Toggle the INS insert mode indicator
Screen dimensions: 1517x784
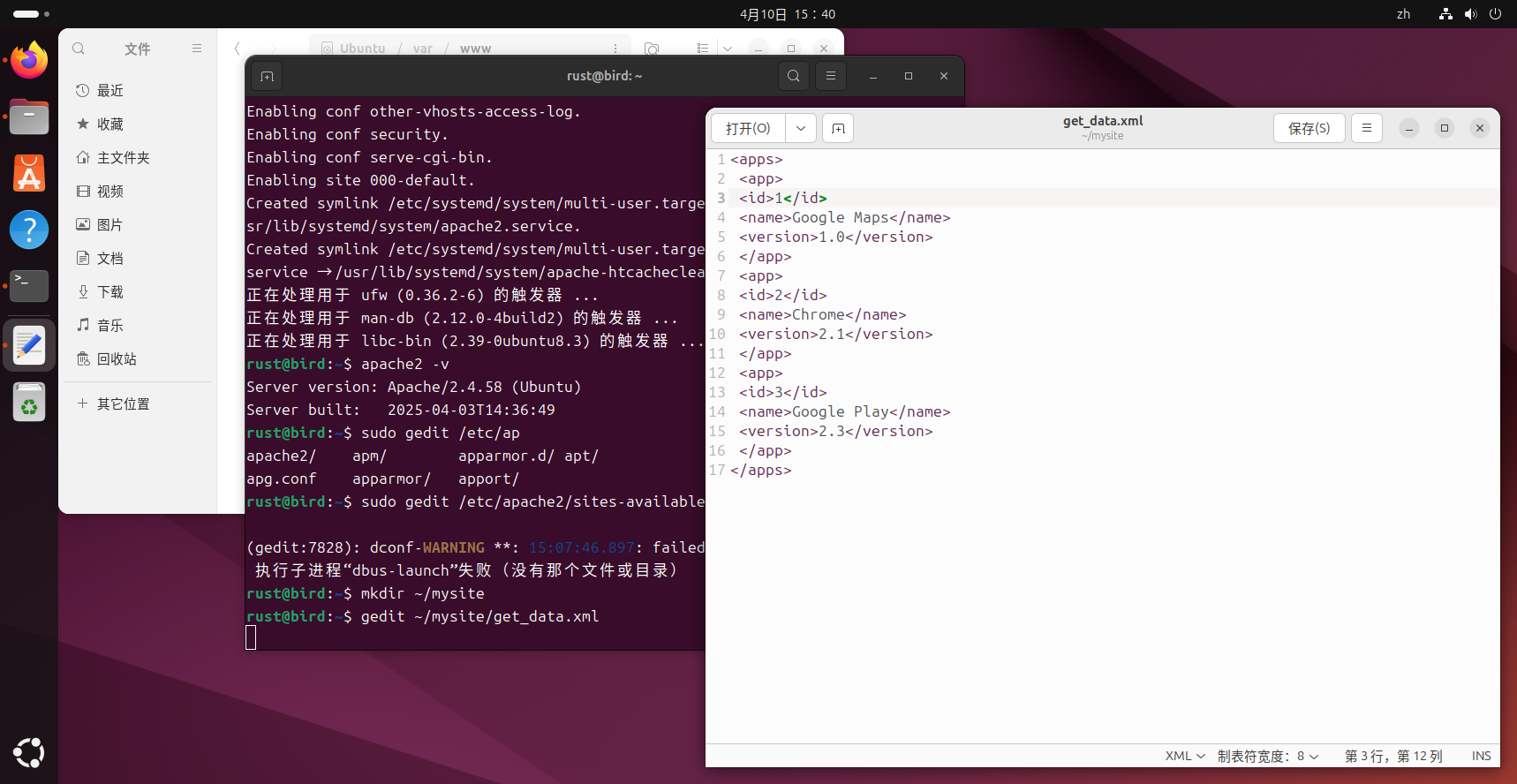pos(1481,756)
